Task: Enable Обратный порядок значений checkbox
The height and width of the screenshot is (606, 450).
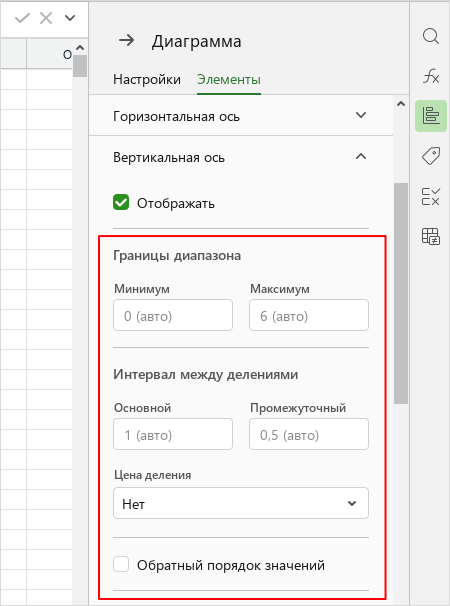Action: pos(121,564)
